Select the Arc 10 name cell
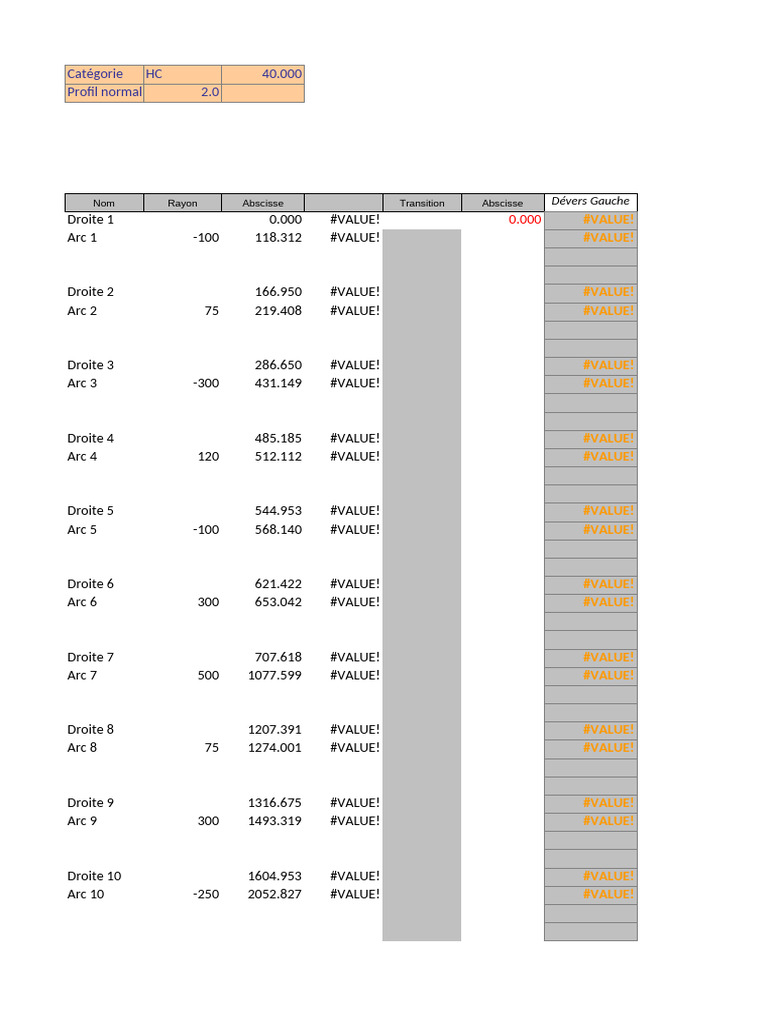Image resolution: width=768 pixels, height=1024 pixels. 86,894
